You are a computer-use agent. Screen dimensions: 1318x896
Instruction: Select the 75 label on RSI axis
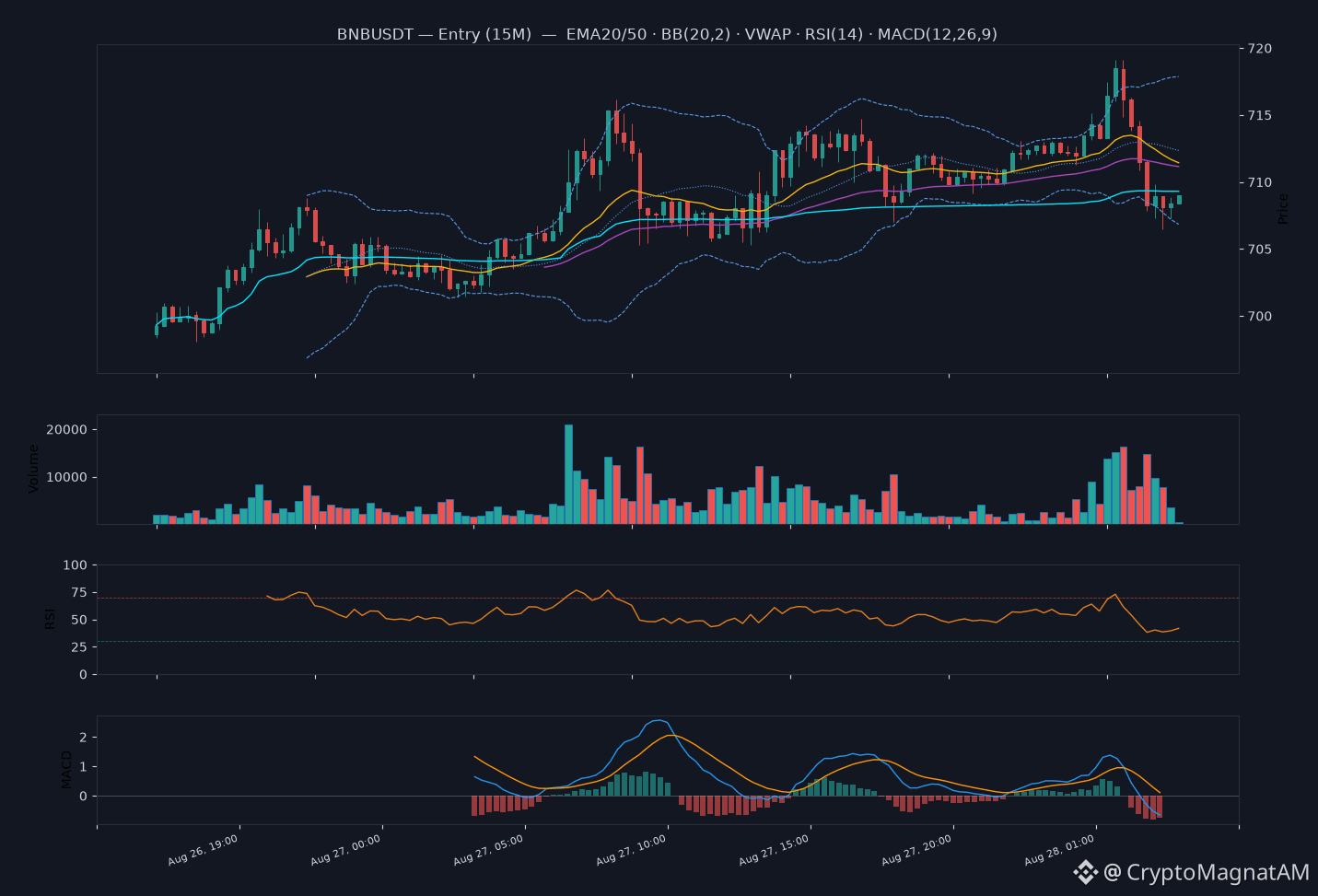pyautogui.click(x=79, y=593)
